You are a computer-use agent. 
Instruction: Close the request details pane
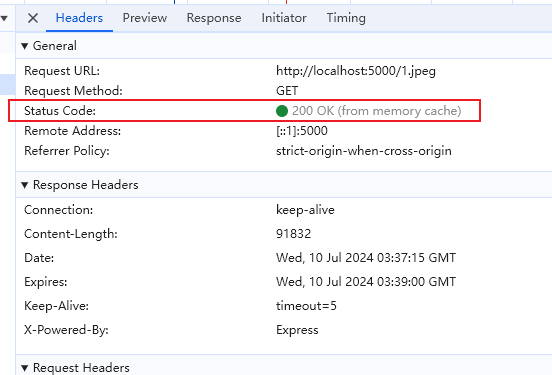33,18
